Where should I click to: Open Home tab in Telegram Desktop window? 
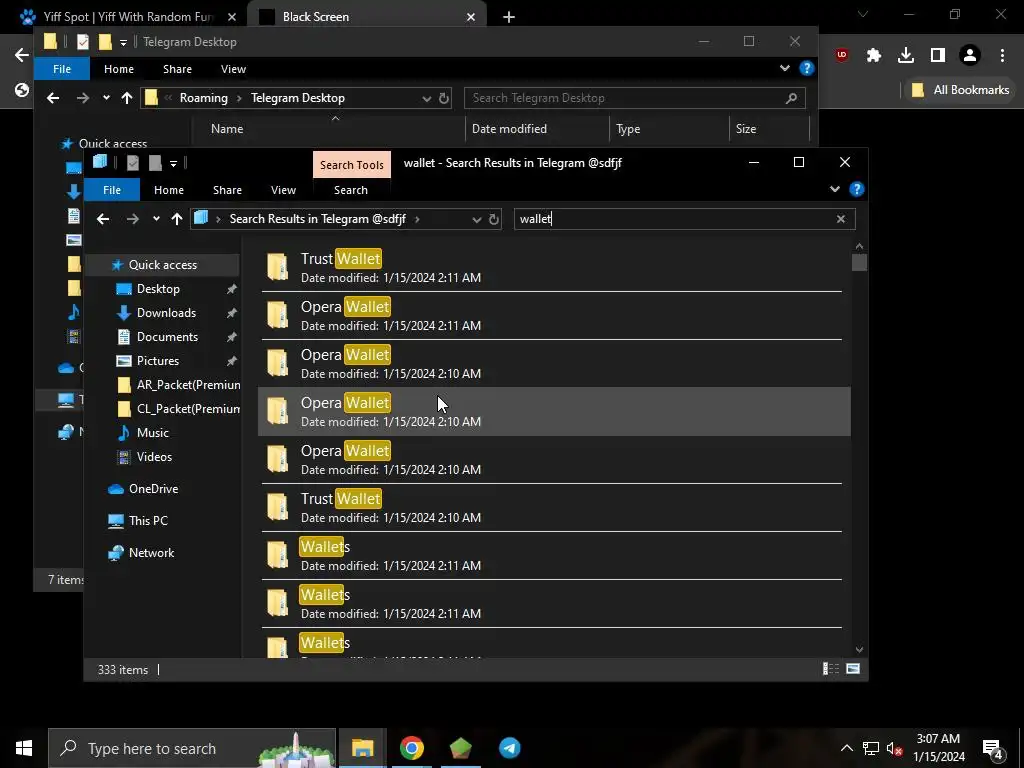[119, 69]
